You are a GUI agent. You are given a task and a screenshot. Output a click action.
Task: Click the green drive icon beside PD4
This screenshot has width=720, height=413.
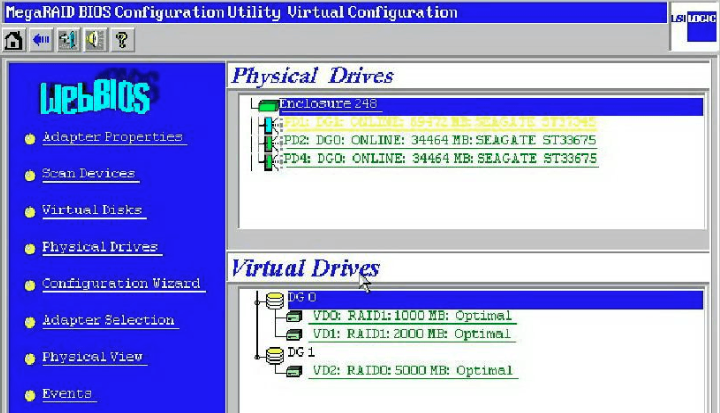click(x=269, y=161)
